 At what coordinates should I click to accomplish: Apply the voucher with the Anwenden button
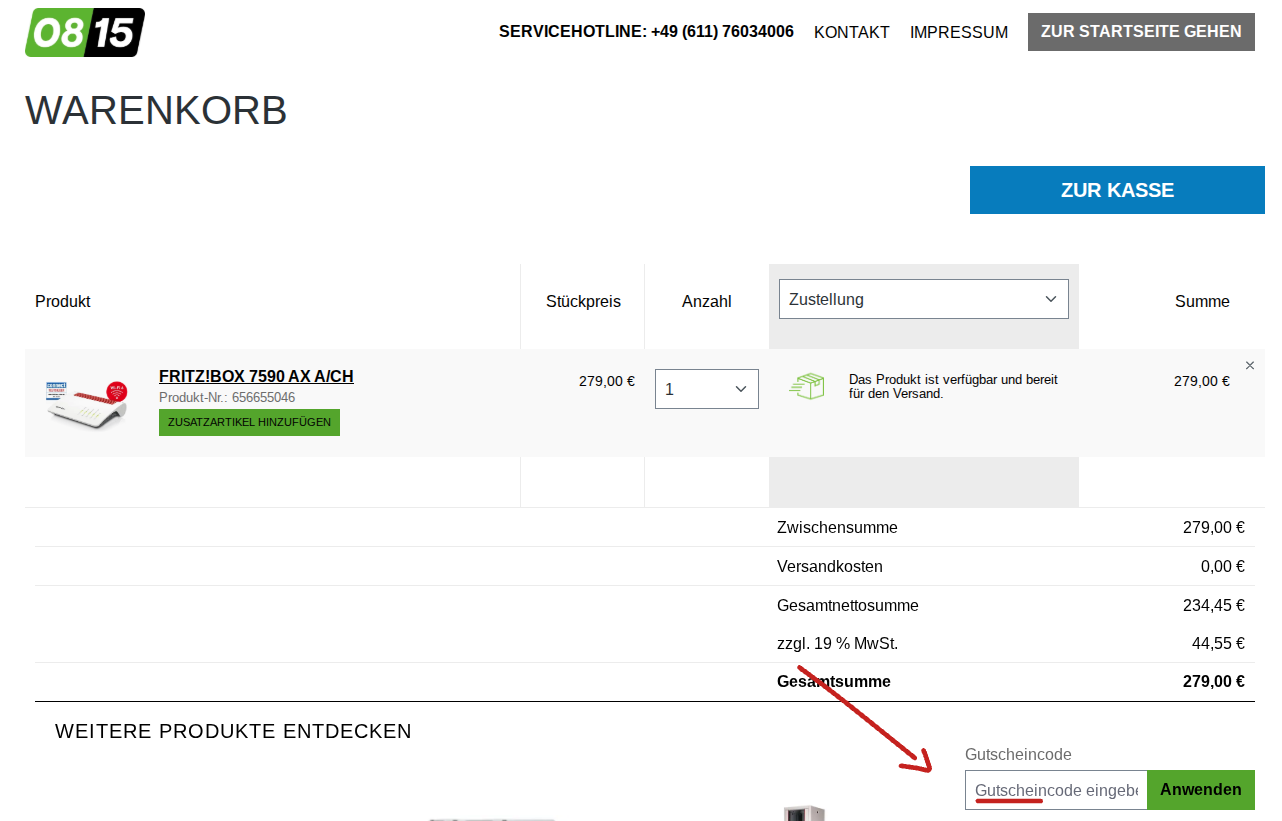pos(1200,790)
